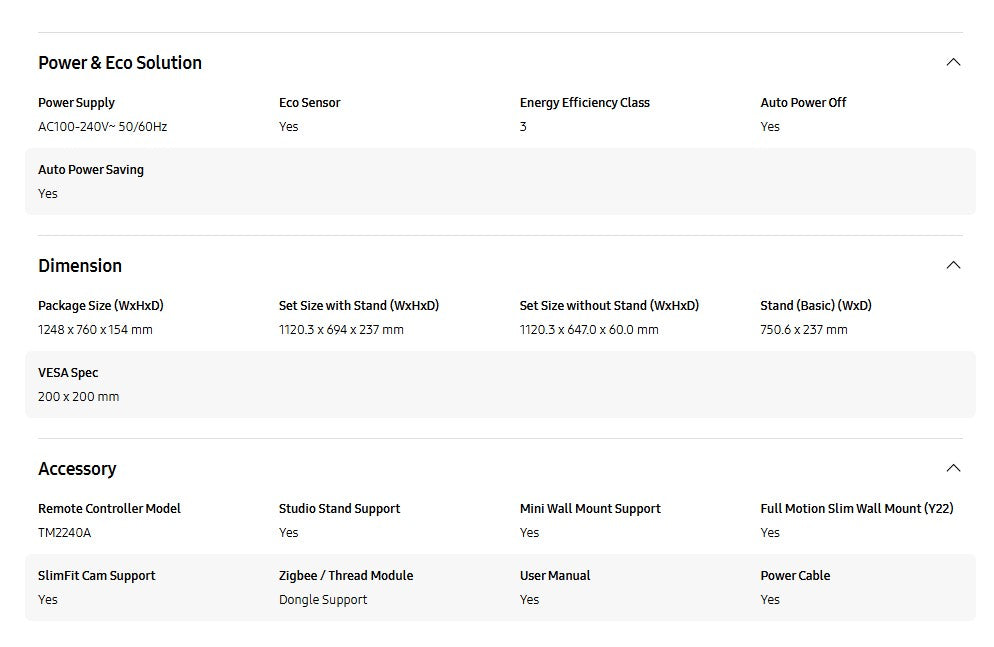Select the Set Size without Stand dimensions value
This screenshot has height=647, width=994.
(588, 330)
